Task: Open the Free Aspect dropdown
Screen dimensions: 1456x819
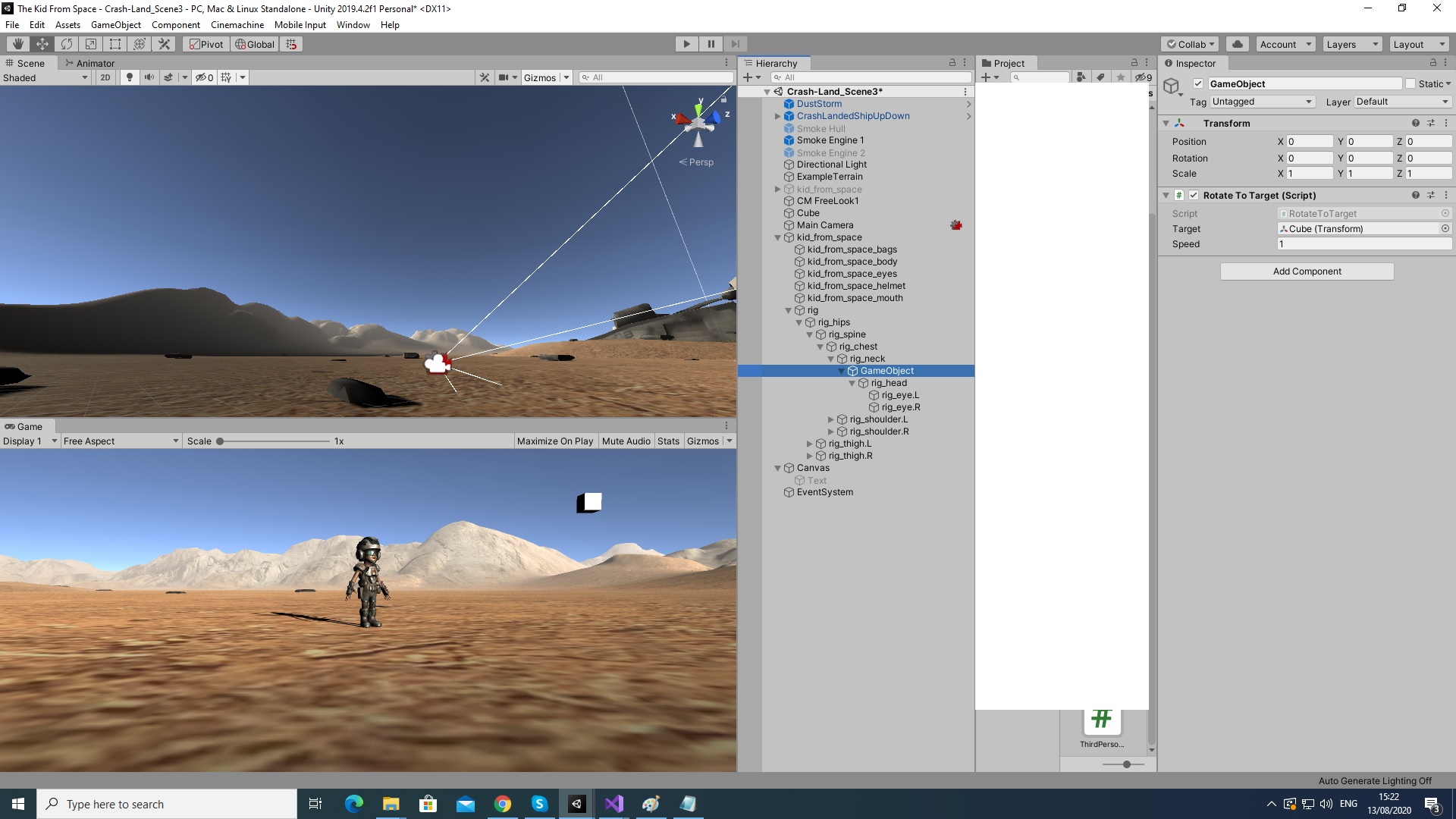Action: click(119, 441)
